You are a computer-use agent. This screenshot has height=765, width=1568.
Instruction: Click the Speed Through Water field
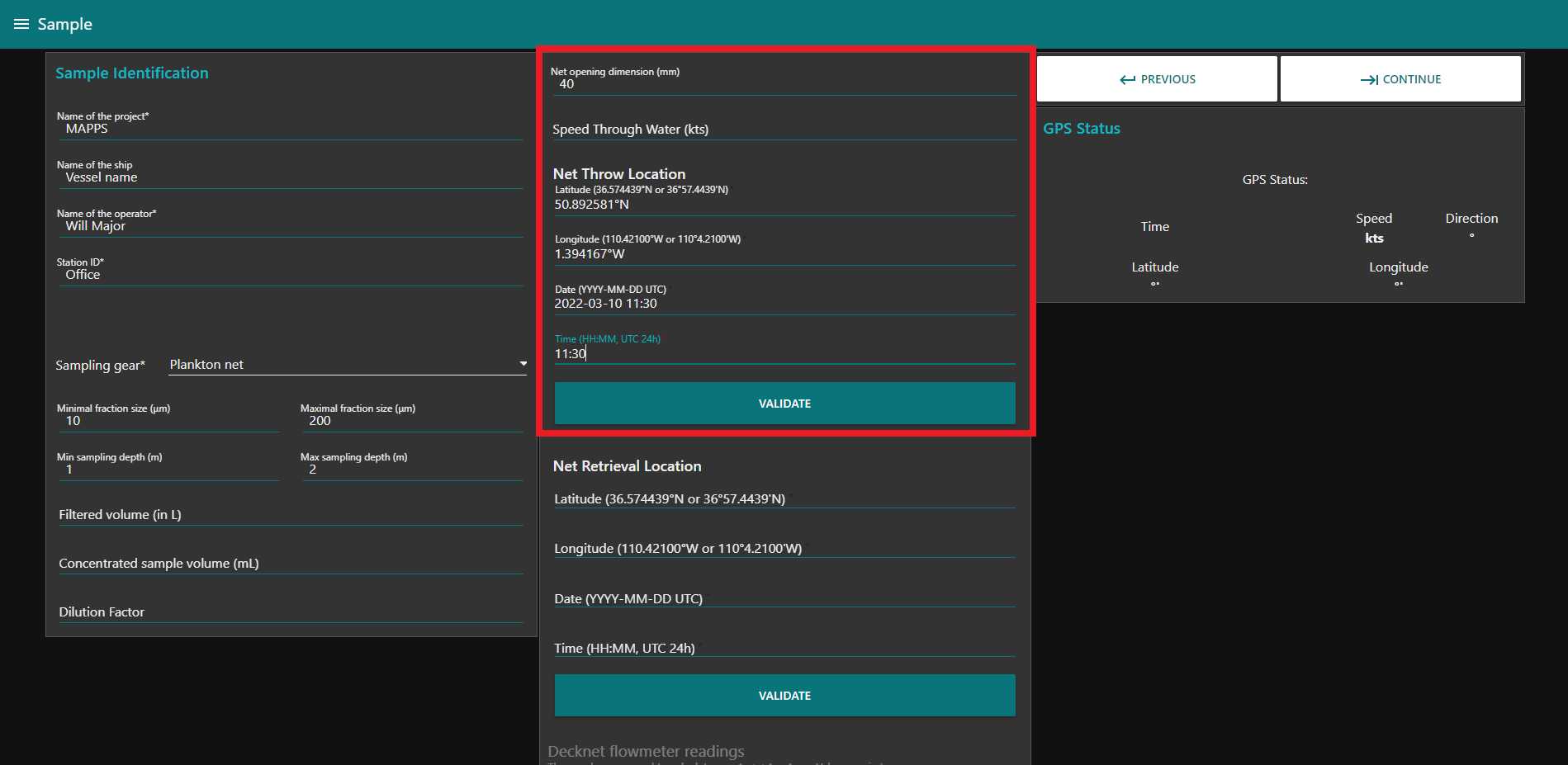click(x=784, y=130)
